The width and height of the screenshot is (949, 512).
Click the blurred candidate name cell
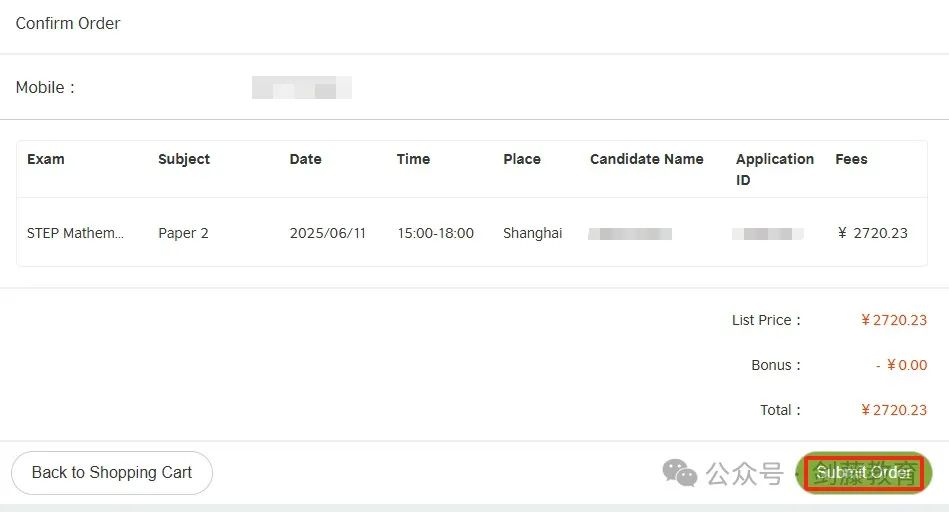(630, 234)
